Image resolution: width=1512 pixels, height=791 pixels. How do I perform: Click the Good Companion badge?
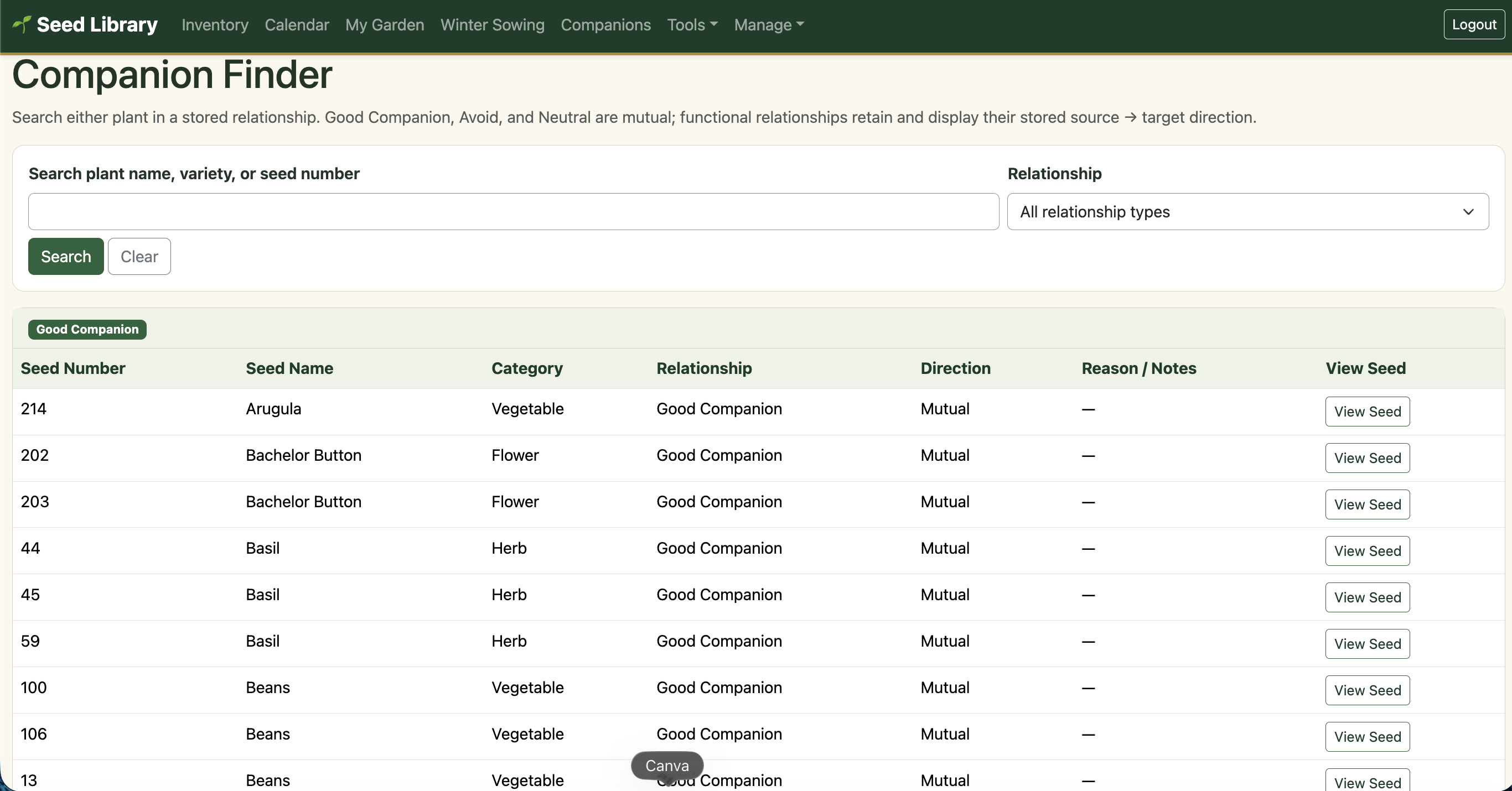coord(87,329)
